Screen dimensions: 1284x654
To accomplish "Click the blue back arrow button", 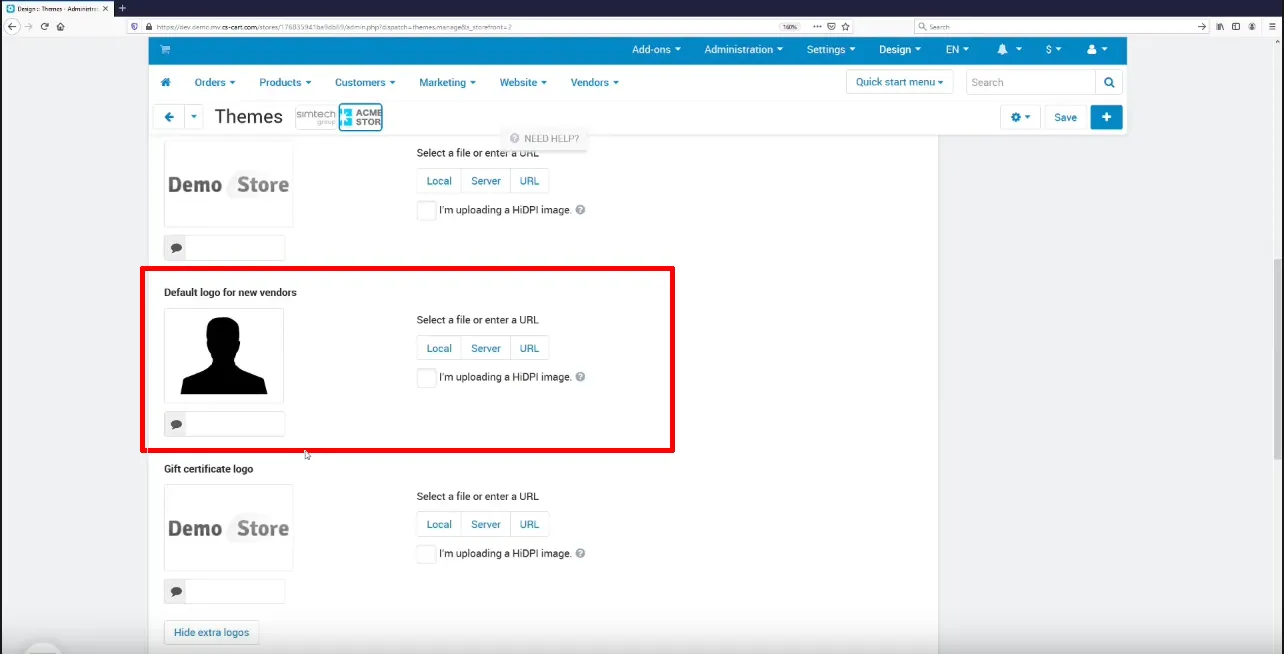I will [x=169, y=117].
